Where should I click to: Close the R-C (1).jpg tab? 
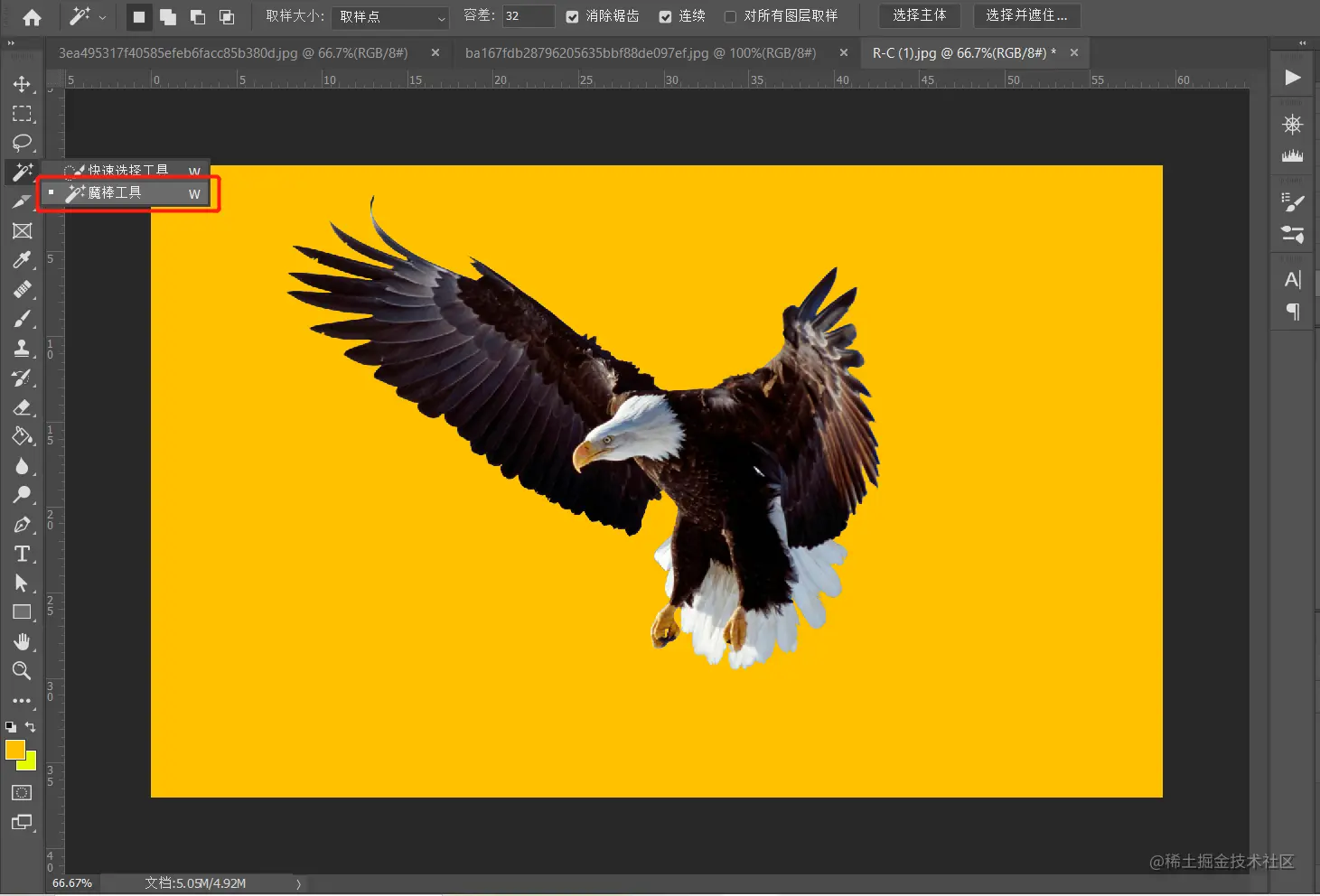[1074, 53]
